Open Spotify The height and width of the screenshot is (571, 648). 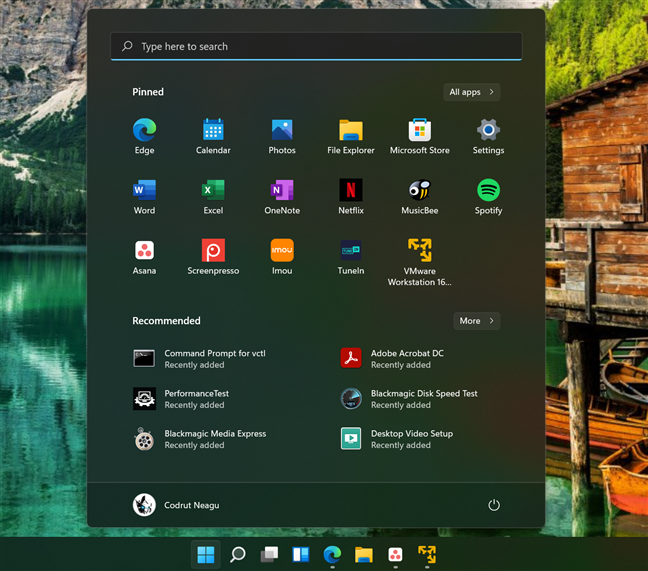[x=488, y=197]
